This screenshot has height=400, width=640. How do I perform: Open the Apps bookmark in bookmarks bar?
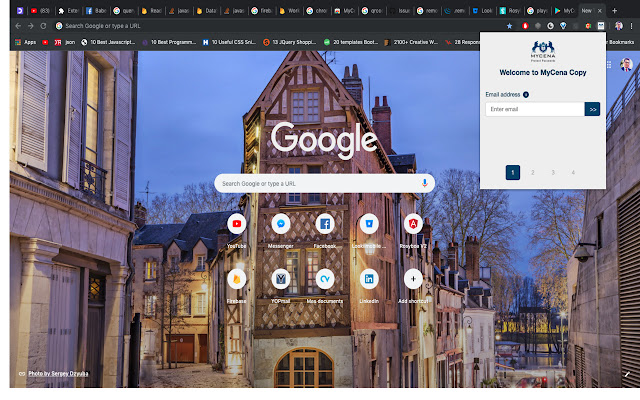point(25,42)
